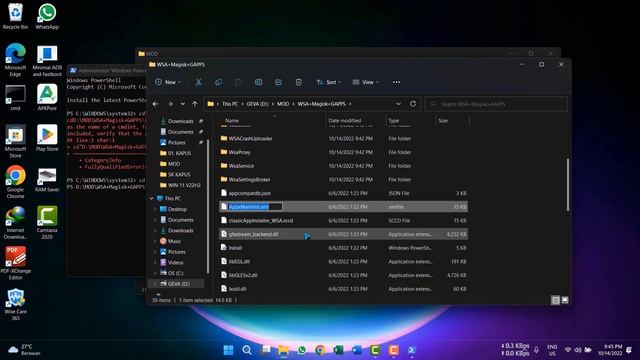
Task: Click MOD breadcrumb in address bar
Action: [x=283, y=104]
